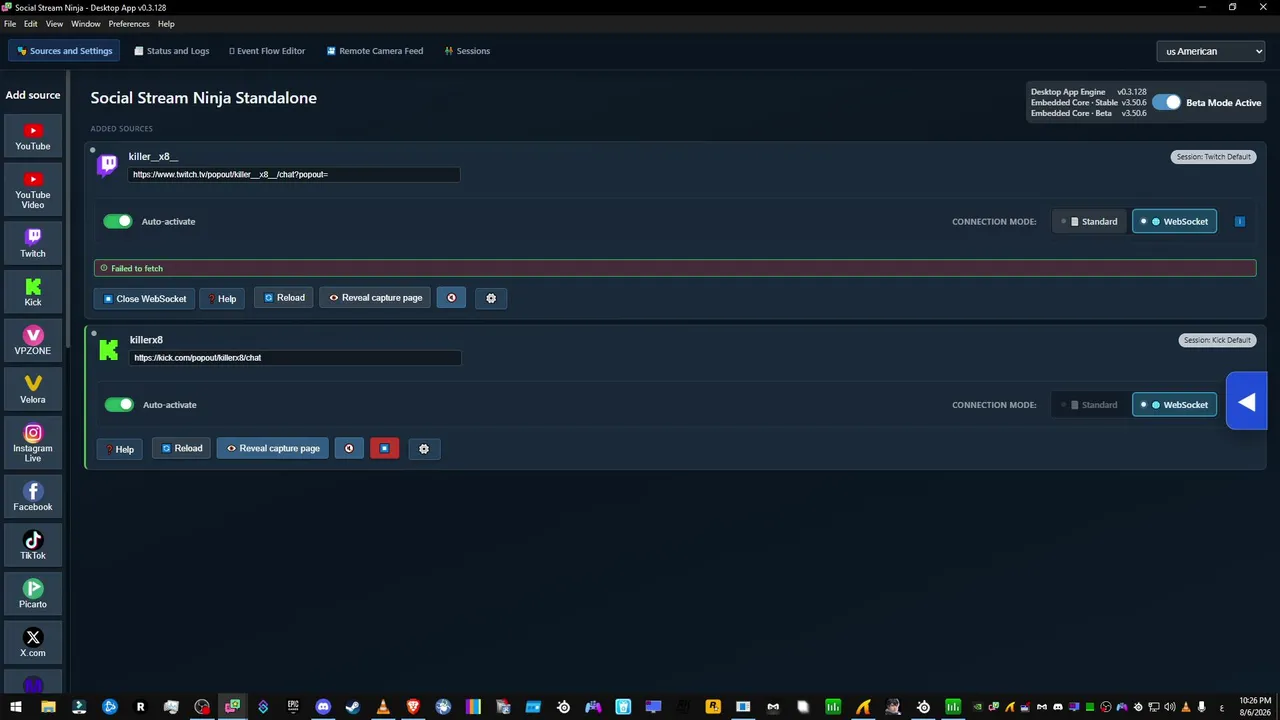Reload the killer__x8__ Twitch source

click(284, 298)
